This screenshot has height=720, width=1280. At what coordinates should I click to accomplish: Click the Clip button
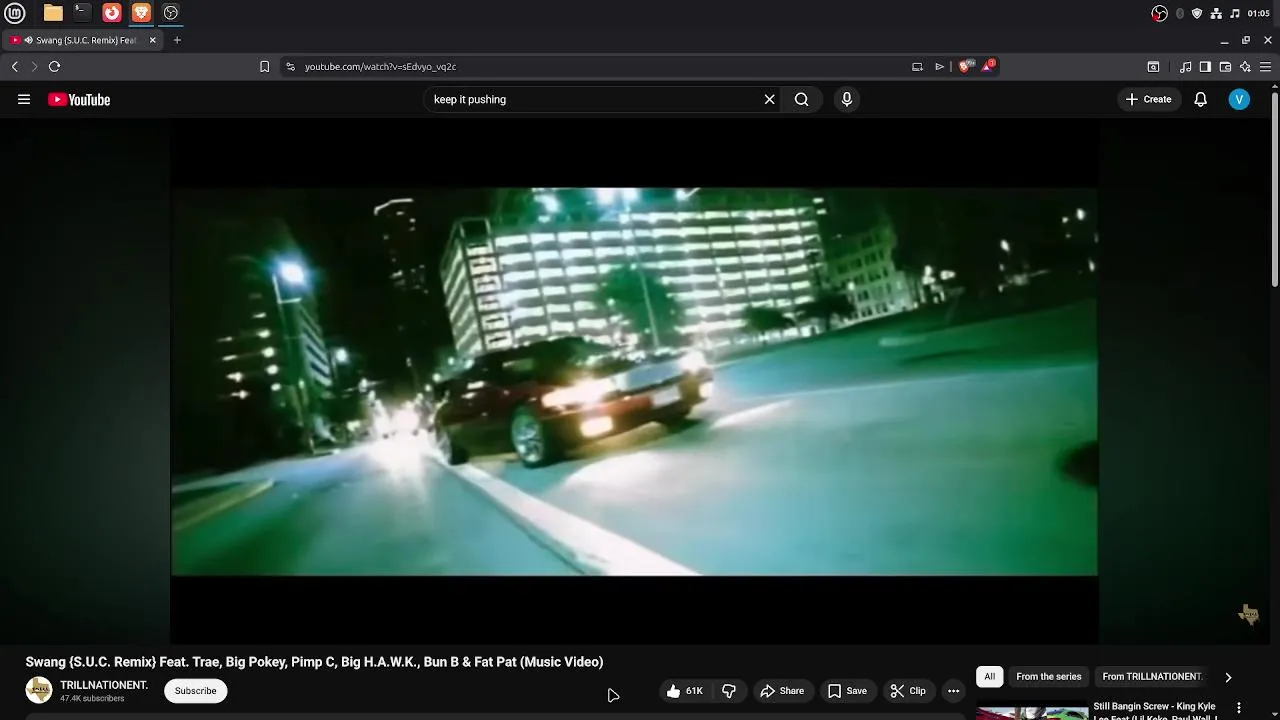[908, 691]
